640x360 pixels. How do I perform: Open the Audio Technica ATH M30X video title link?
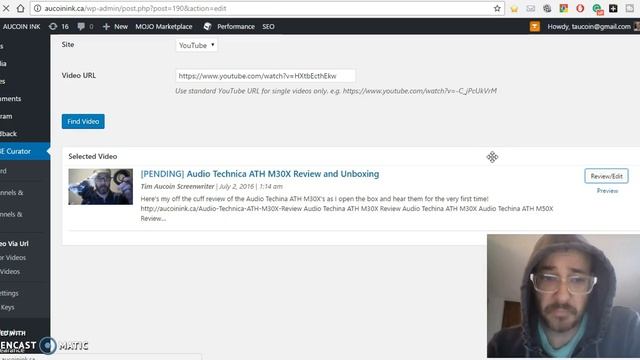pyautogui.click(x=260, y=174)
